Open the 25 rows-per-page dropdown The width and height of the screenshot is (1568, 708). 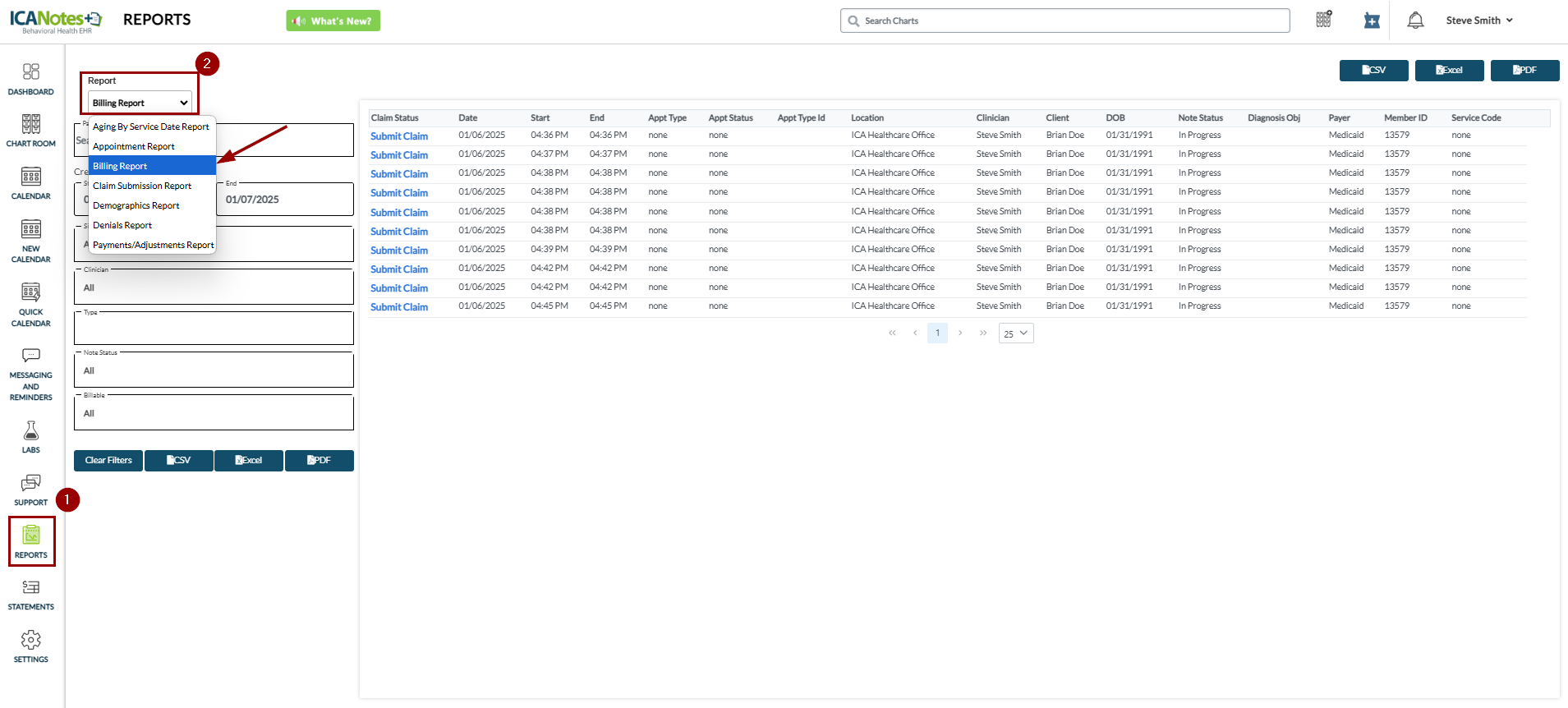pyautogui.click(x=1016, y=333)
